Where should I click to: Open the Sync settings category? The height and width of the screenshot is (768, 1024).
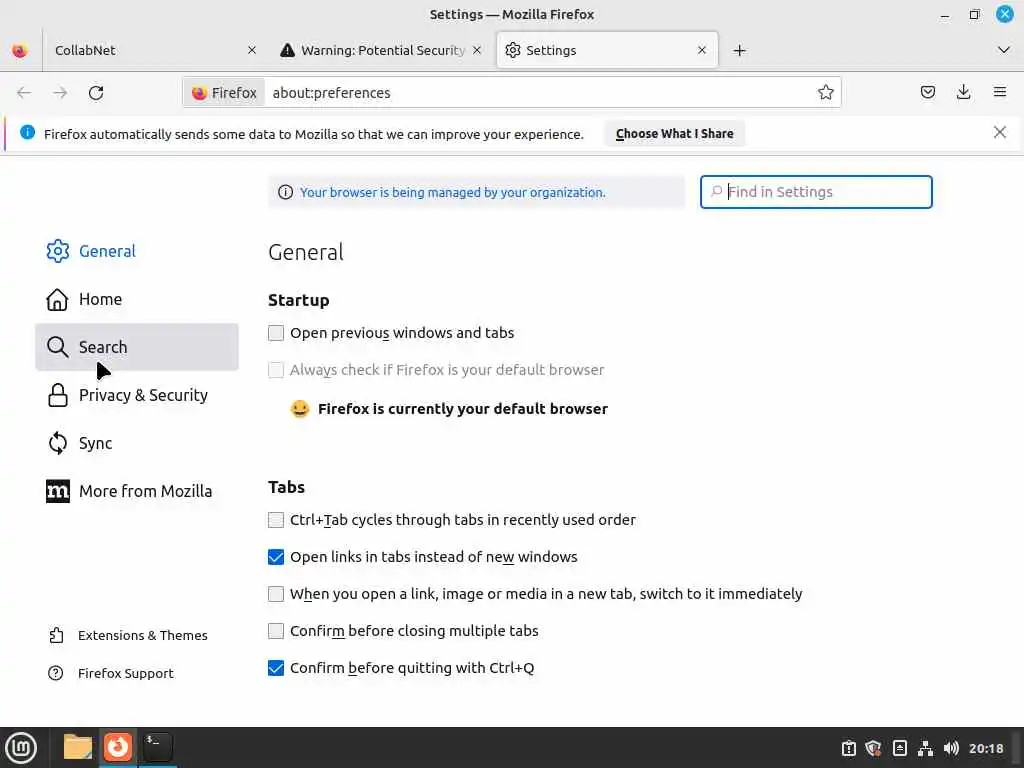pos(136,443)
